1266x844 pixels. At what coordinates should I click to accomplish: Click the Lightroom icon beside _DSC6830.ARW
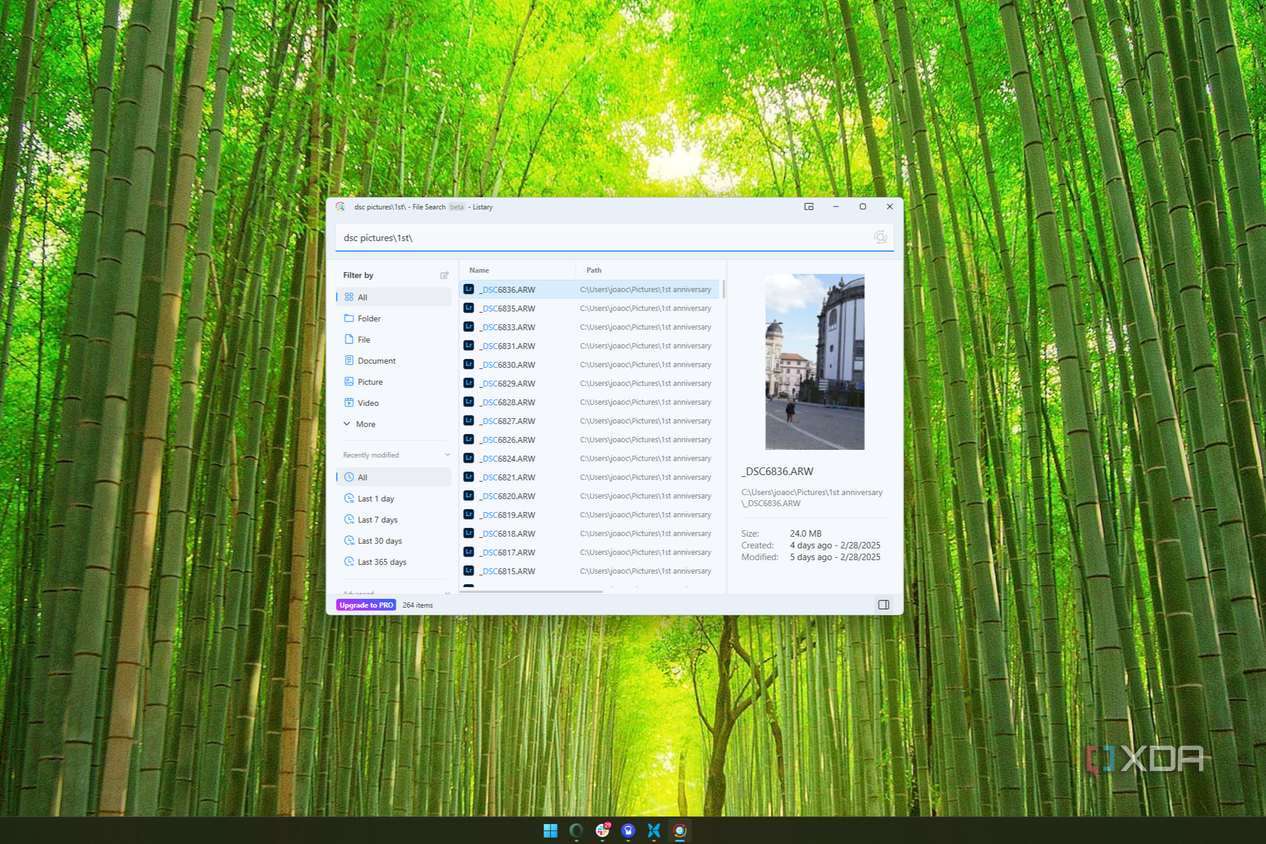[468, 364]
